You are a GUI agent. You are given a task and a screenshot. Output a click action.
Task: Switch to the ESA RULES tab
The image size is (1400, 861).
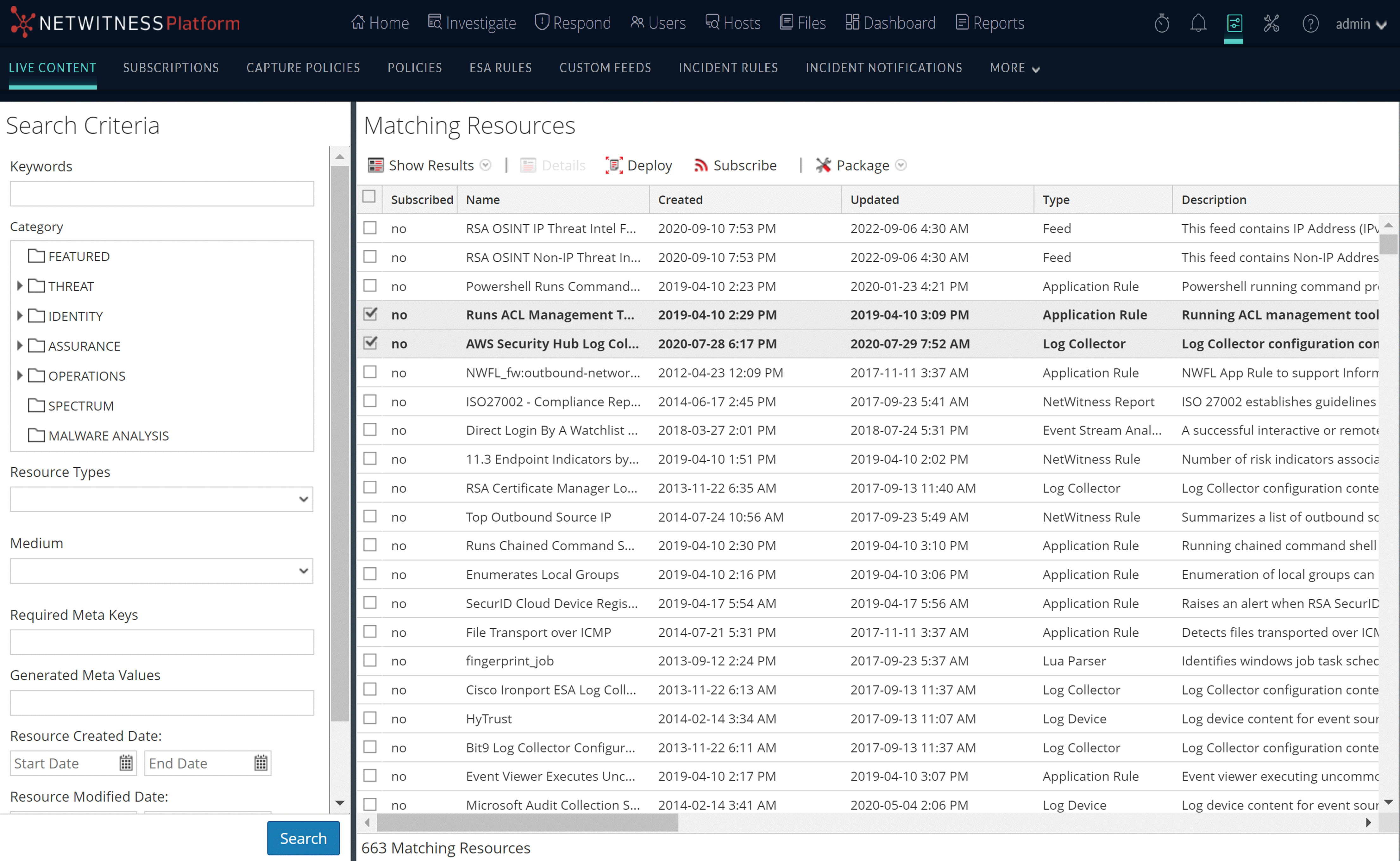pyautogui.click(x=500, y=68)
